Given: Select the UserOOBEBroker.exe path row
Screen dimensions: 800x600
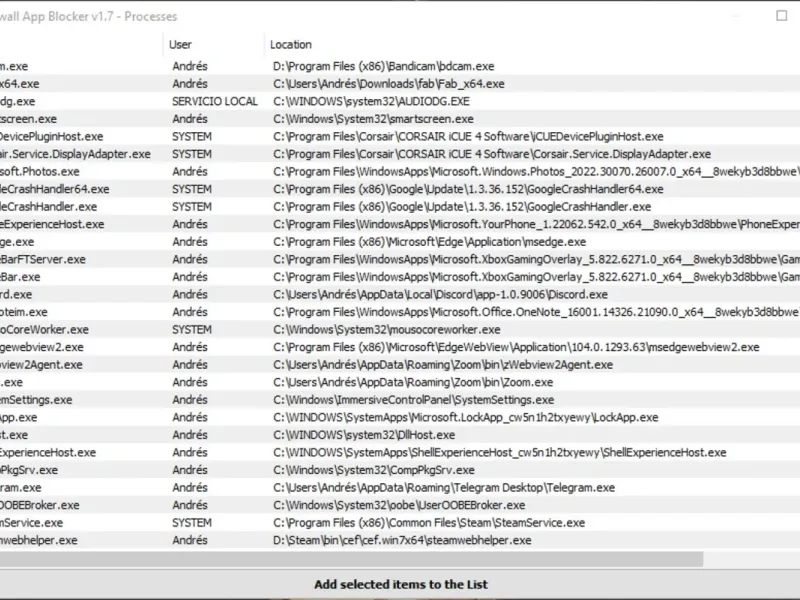Looking at the screenshot, I should click(x=399, y=505).
